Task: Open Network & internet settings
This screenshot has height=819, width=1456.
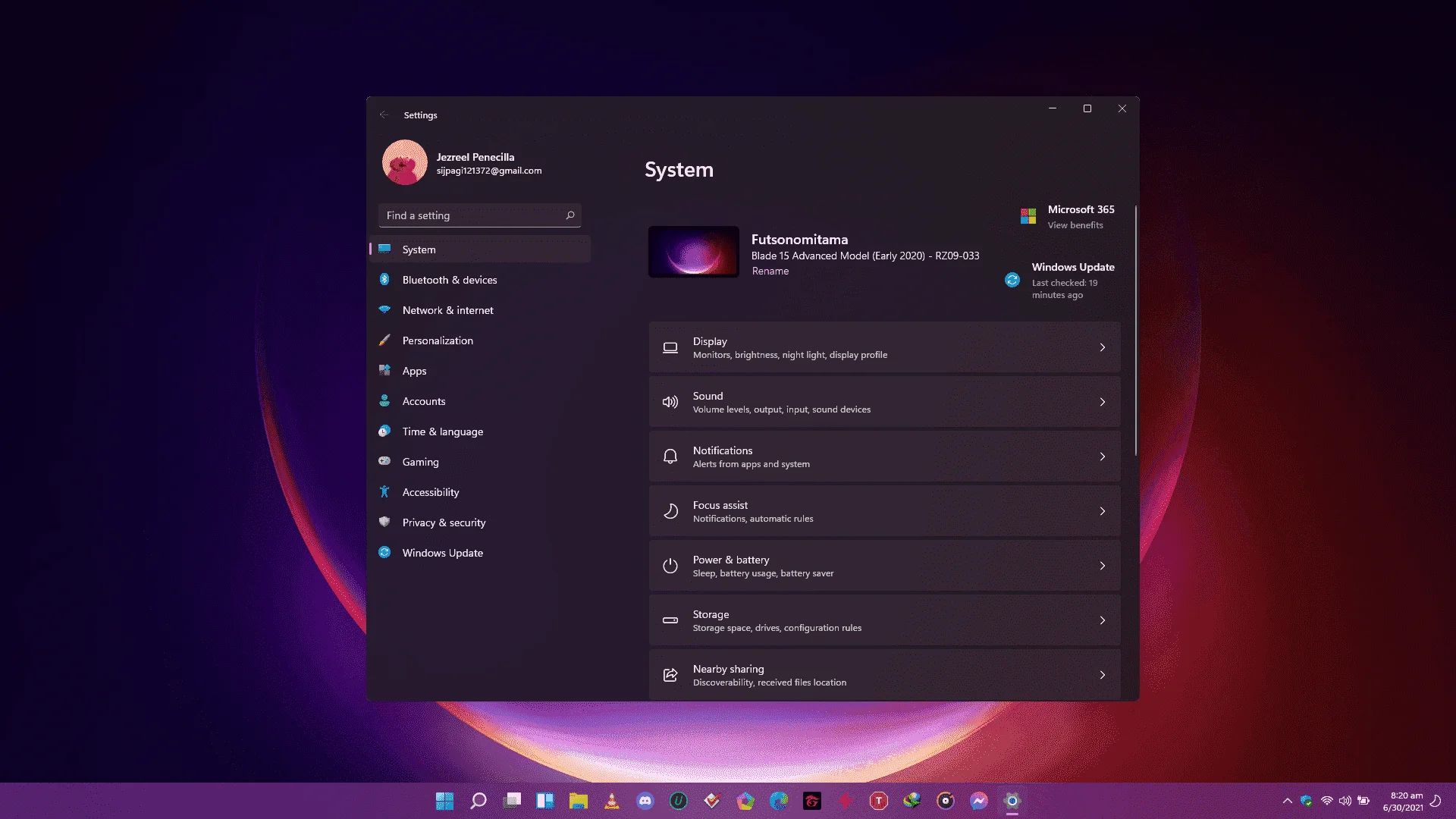Action: click(x=480, y=310)
